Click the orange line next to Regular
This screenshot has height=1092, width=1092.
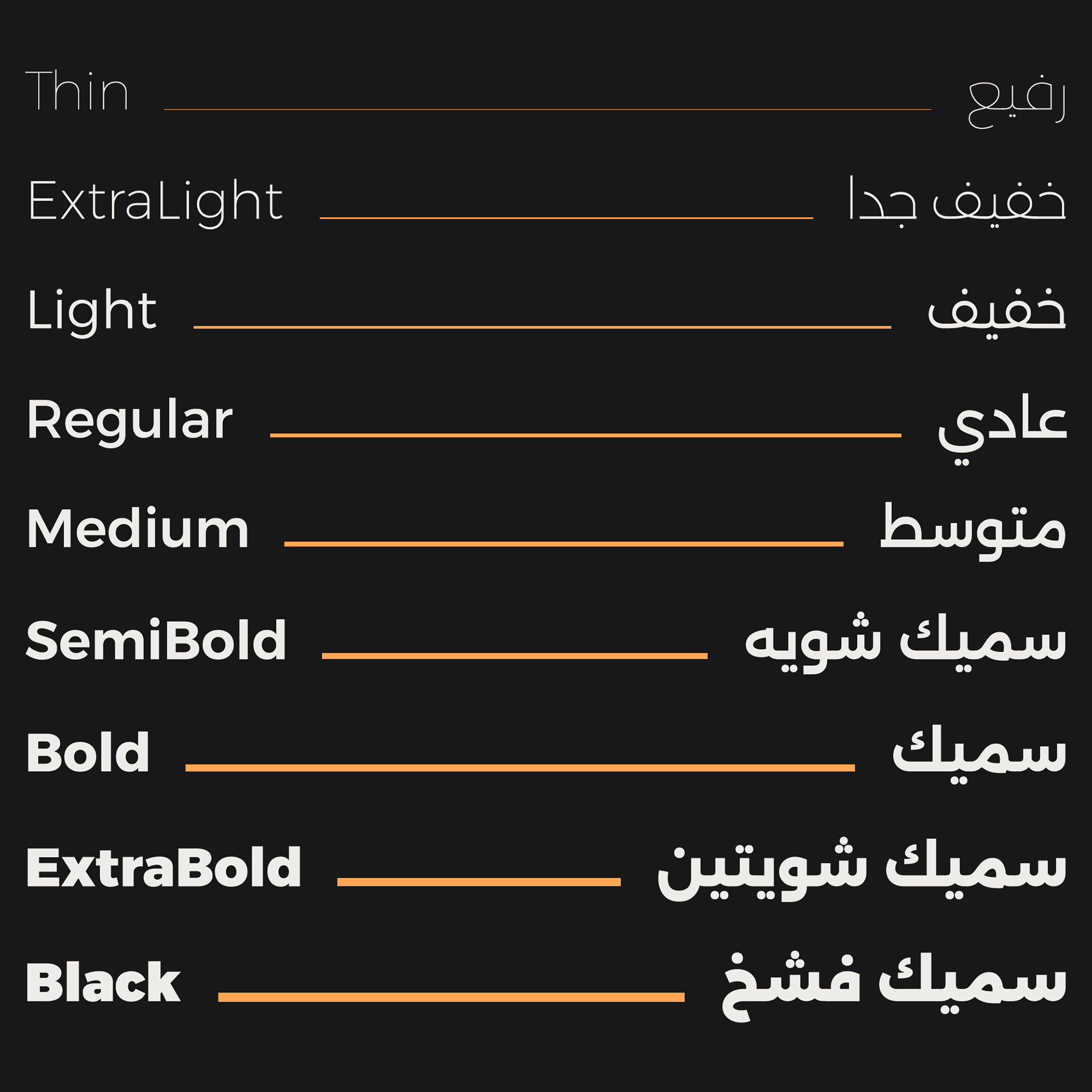click(x=586, y=435)
